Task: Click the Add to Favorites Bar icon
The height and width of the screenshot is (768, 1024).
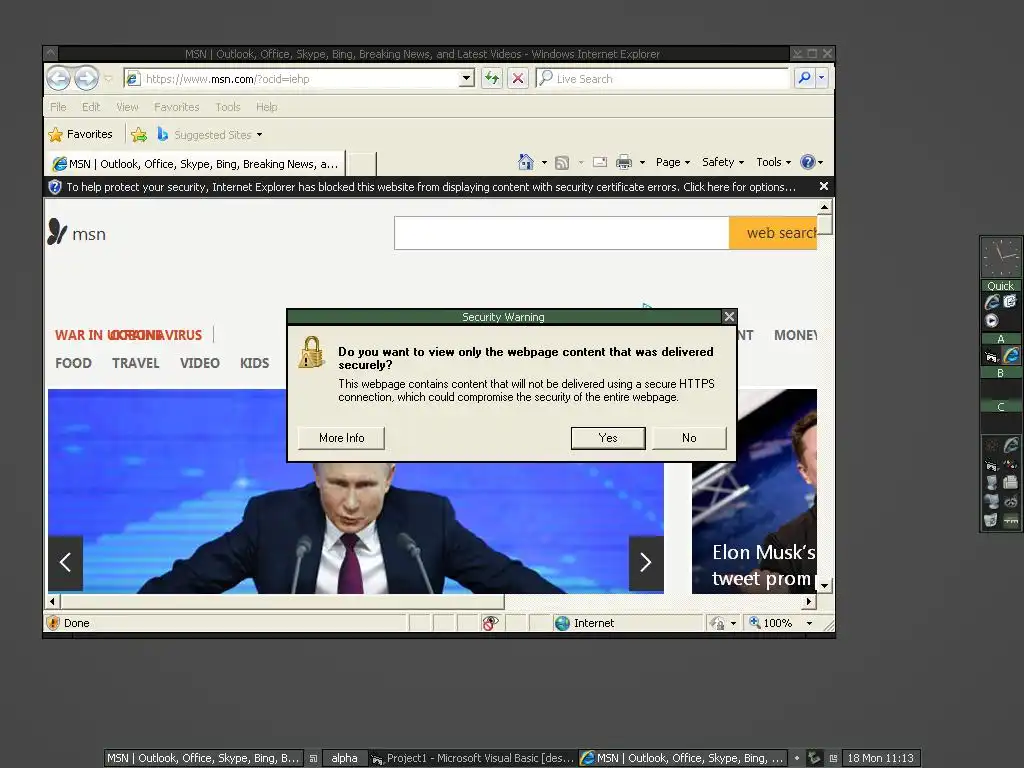Action: point(138,135)
